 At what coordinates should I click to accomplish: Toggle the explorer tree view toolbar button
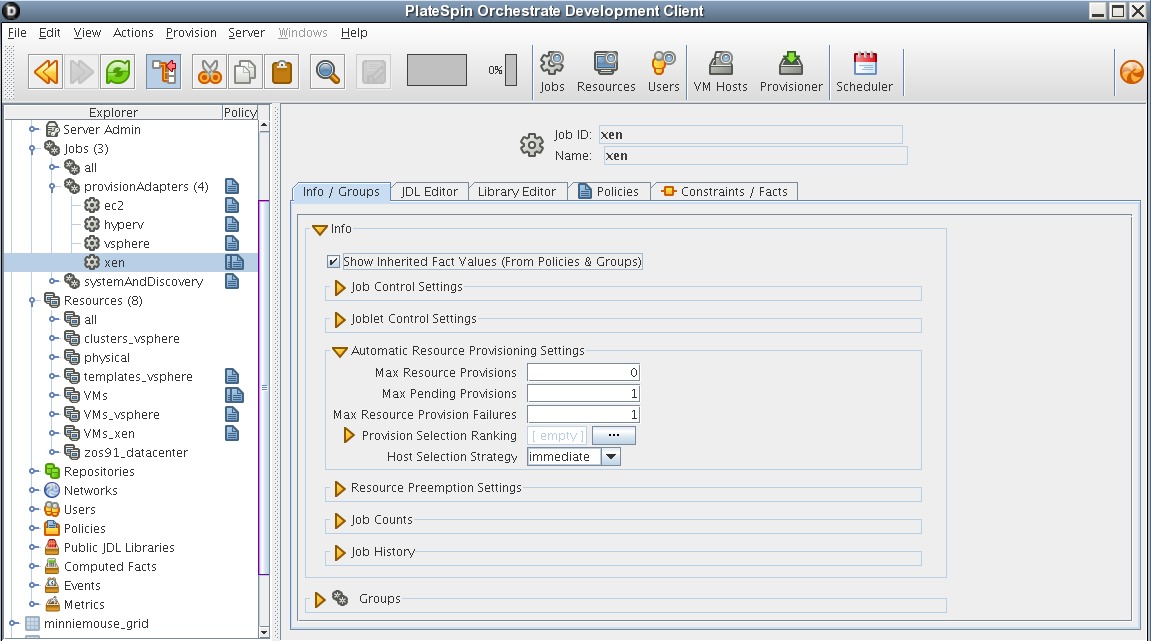click(163, 71)
